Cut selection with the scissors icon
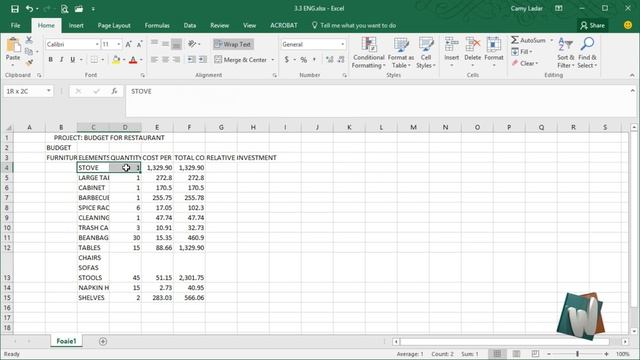640x360 pixels. click(x=29, y=40)
